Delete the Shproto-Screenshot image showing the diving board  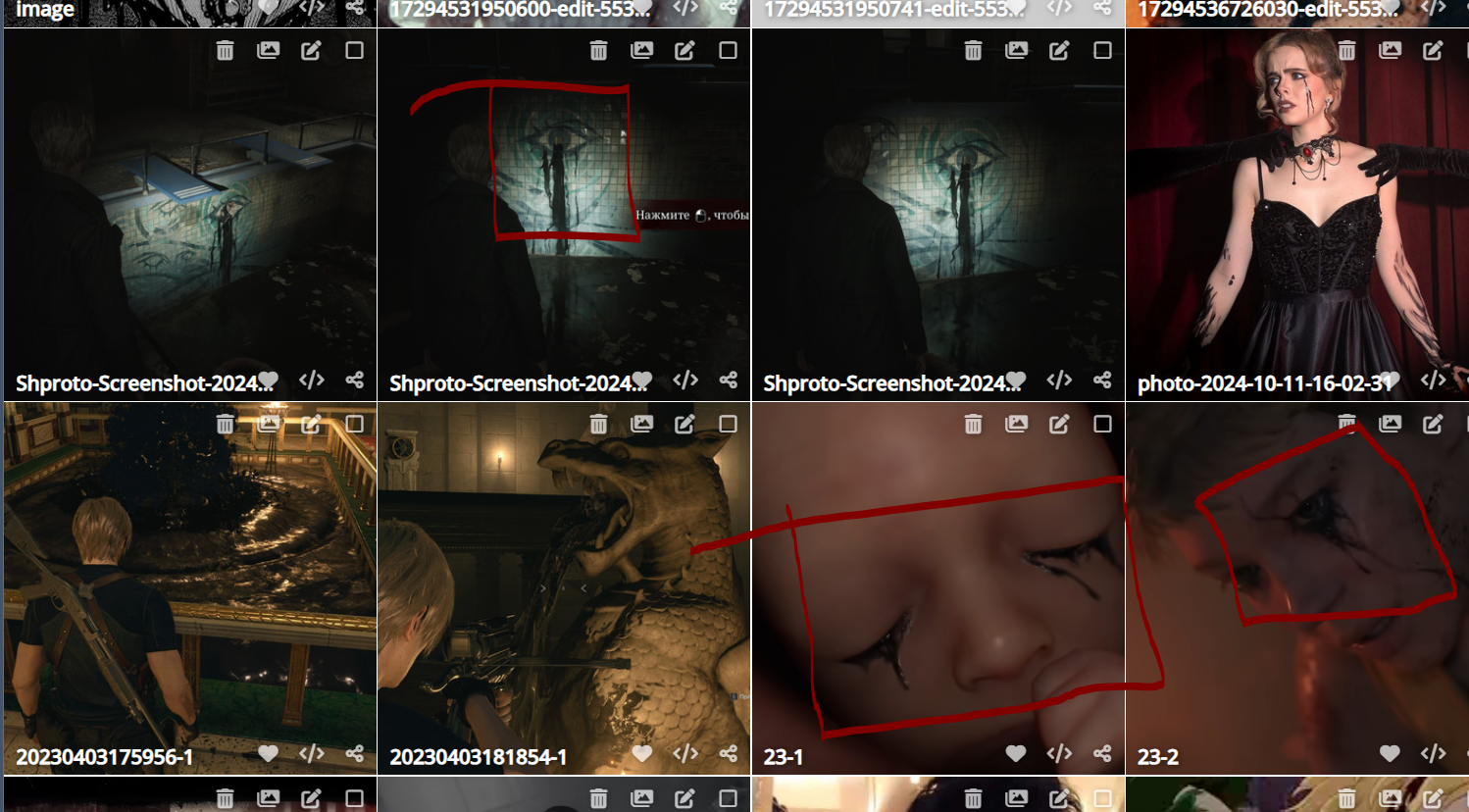[x=225, y=50]
